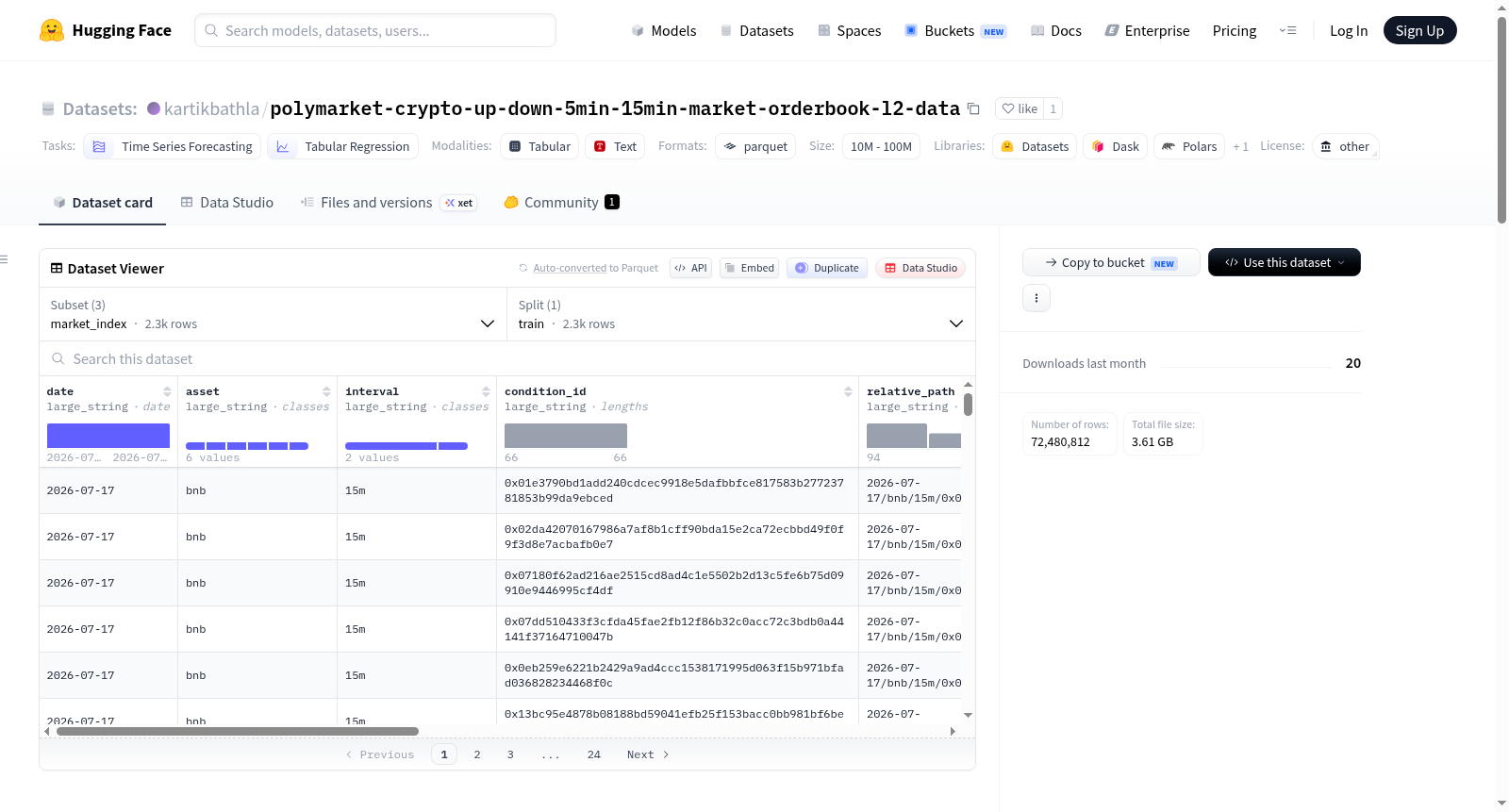Image resolution: width=1509 pixels, height=812 pixels.
Task: Click the left sidebar collapse hamburger icon
Action: [4, 259]
